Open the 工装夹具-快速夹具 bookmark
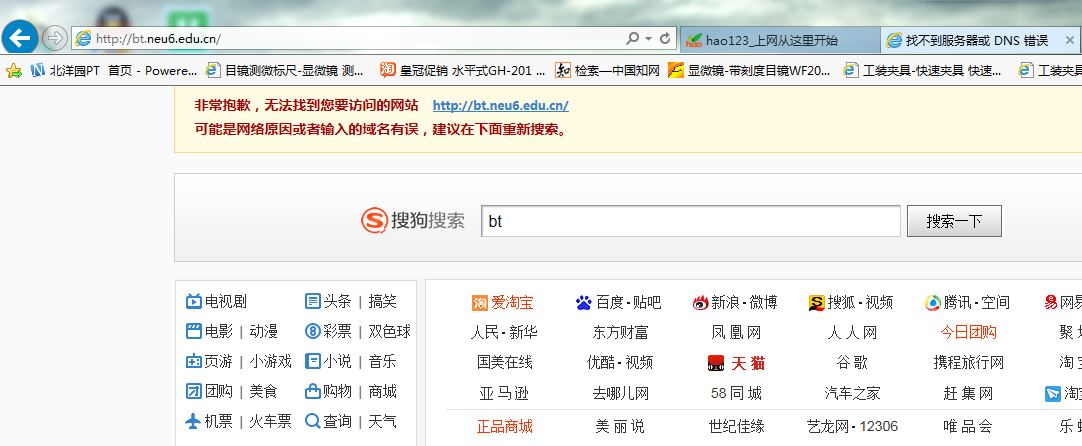 click(x=923, y=70)
